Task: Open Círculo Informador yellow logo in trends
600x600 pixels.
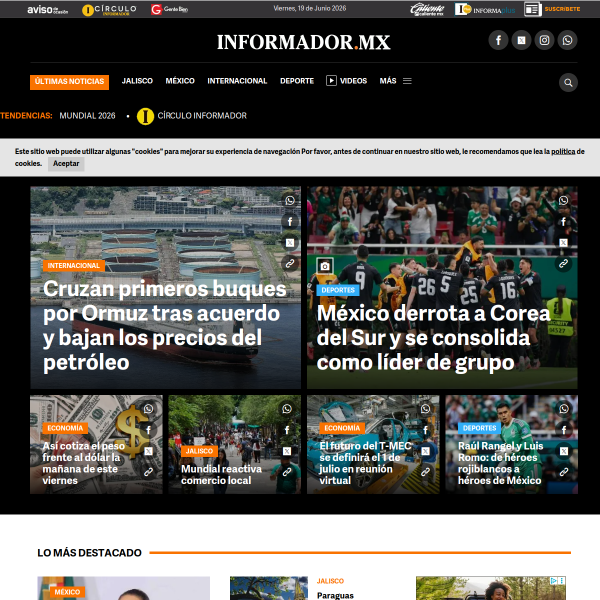Action: (x=145, y=116)
